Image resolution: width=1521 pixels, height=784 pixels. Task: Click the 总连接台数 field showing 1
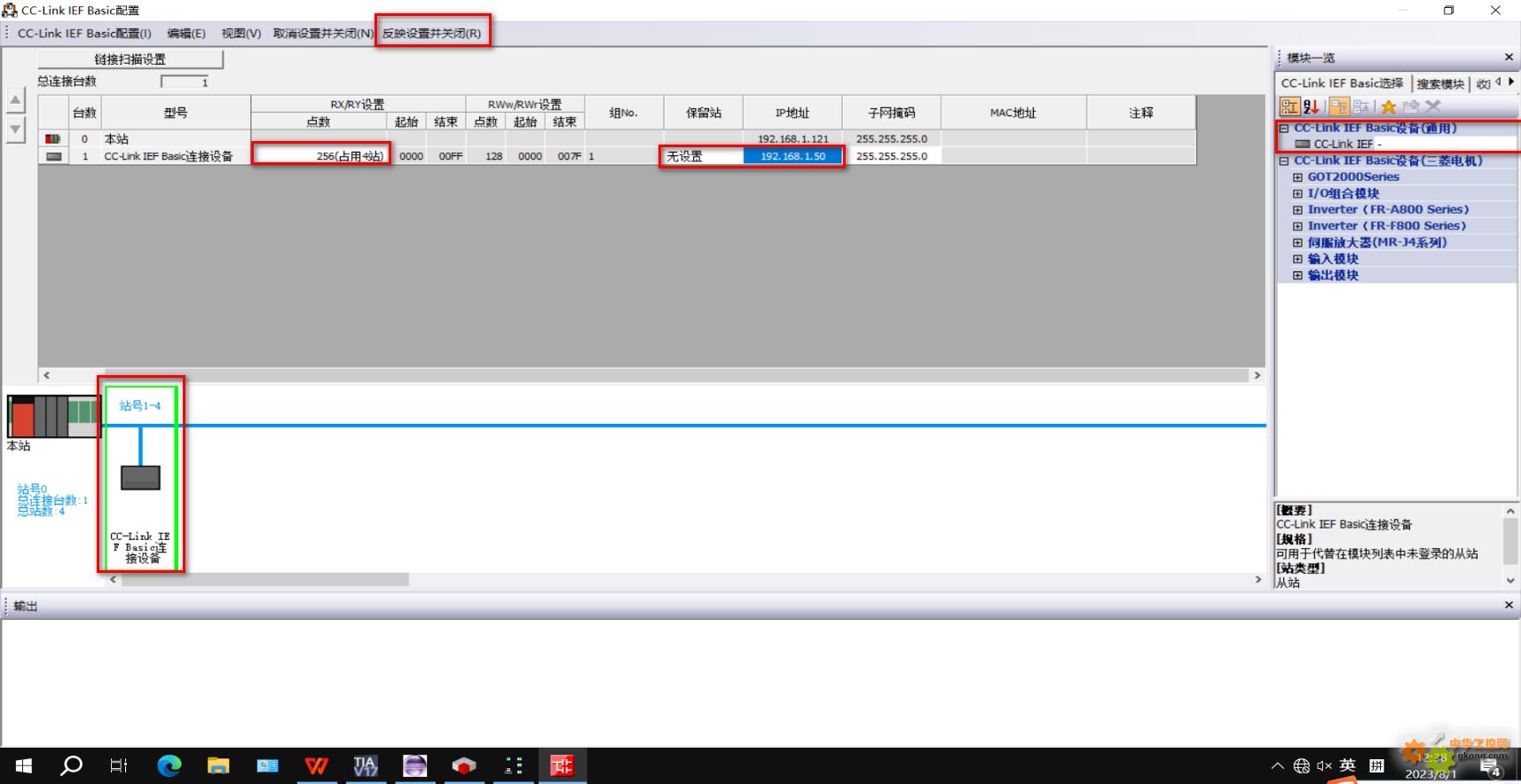pos(185,82)
